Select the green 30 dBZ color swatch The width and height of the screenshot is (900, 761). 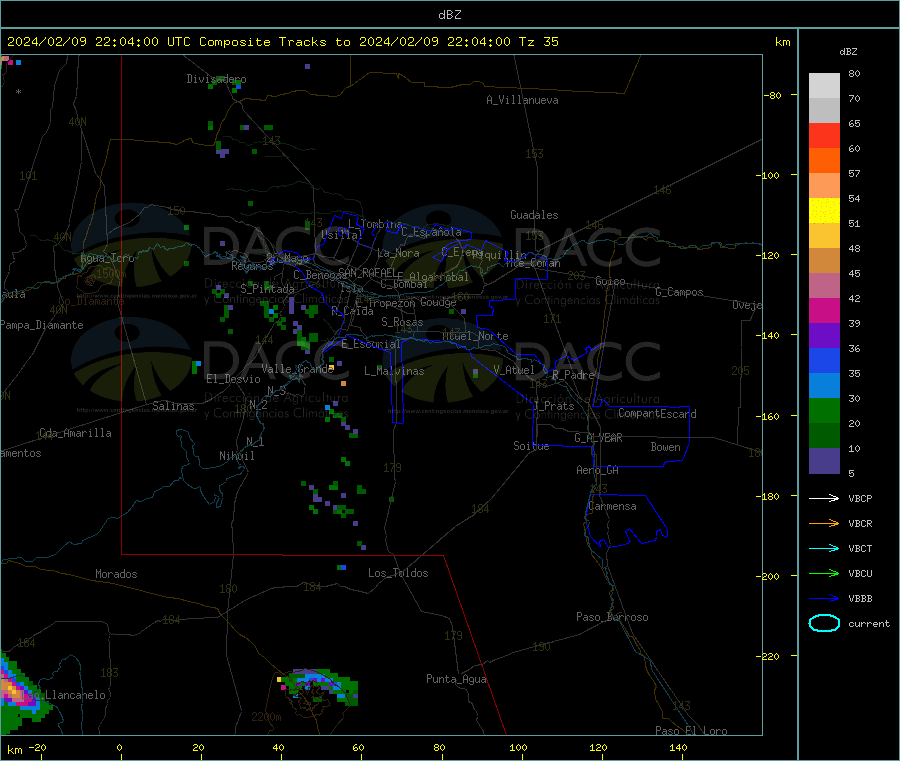(824, 410)
